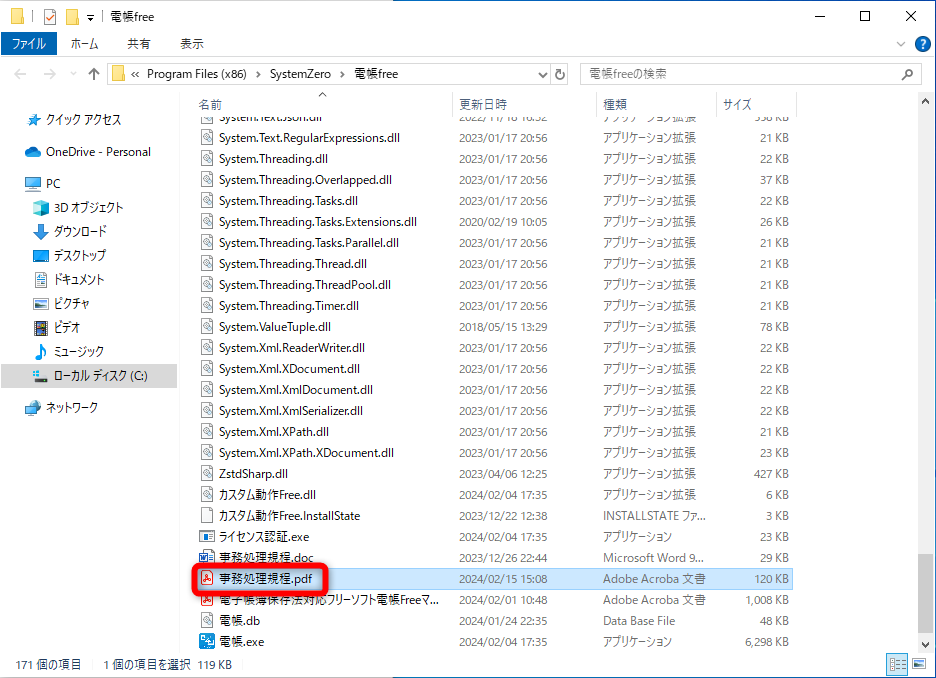
Task: Sort by the 種類 column header
Action: click(x=615, y=104)
